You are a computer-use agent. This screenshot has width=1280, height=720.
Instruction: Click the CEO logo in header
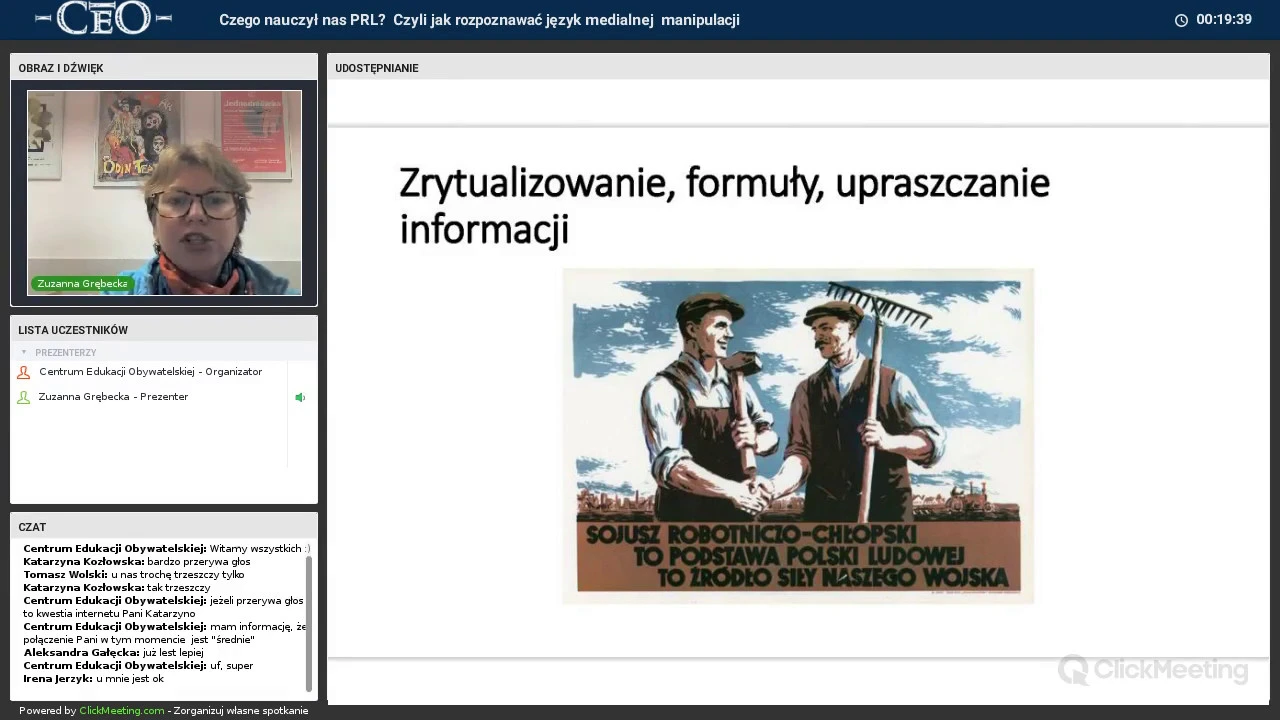pyautogui.click(x=103, y=18)
